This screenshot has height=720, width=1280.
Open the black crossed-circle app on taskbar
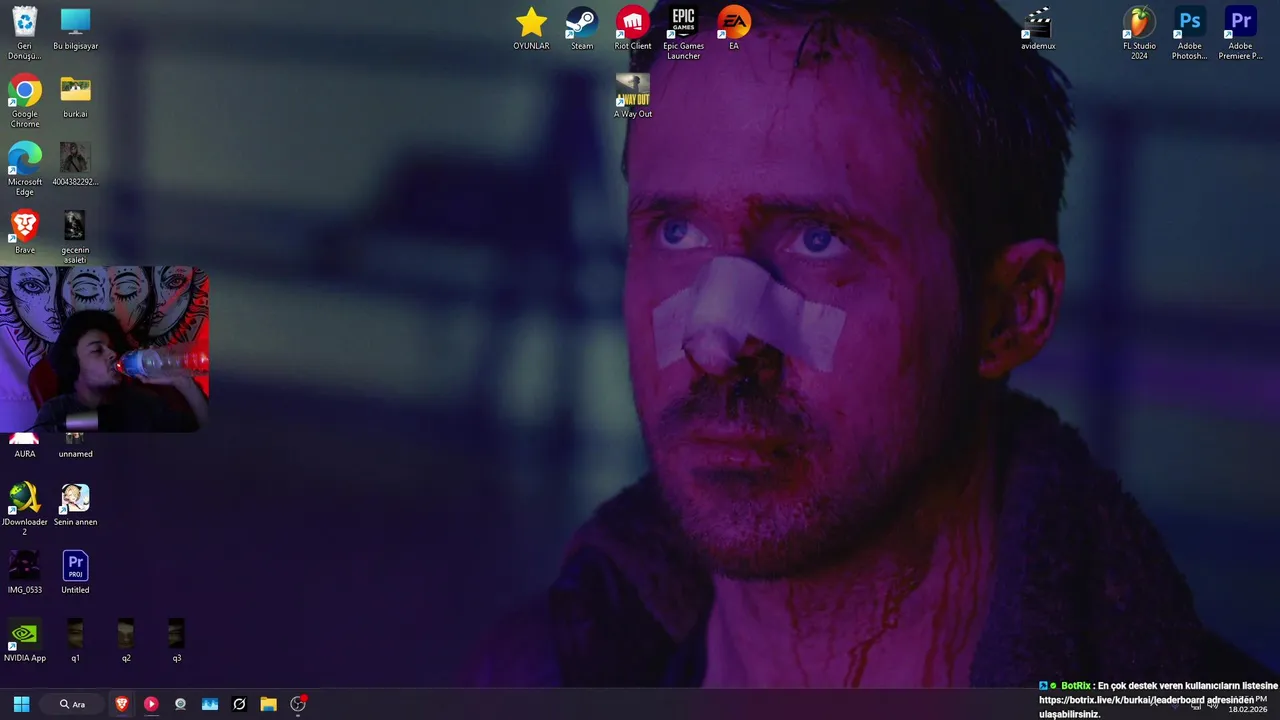coord(239,704)
